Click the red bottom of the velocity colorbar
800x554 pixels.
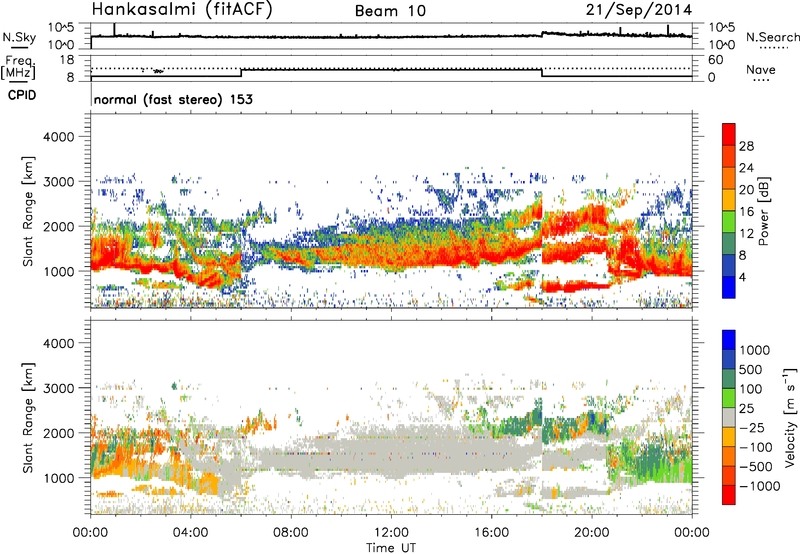pyautogui.click(x=729, y=495)
